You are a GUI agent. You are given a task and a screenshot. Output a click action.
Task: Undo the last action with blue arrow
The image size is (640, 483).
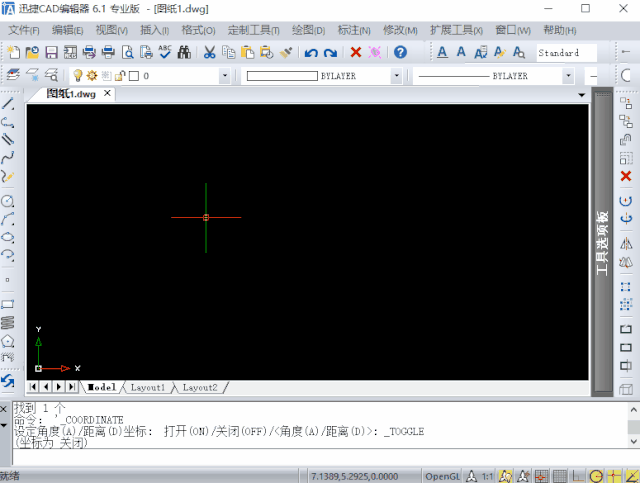click(x=311, y=53)
